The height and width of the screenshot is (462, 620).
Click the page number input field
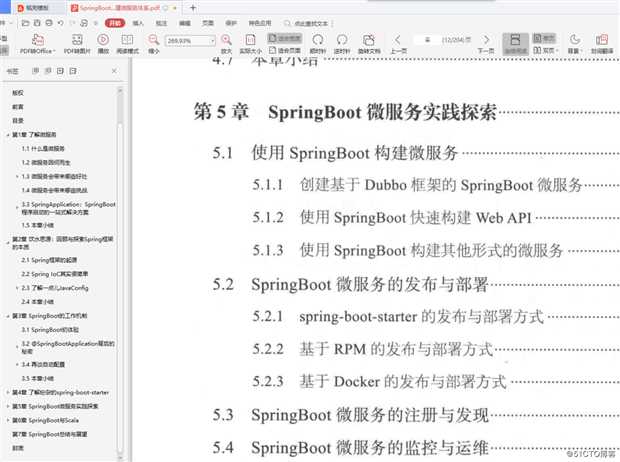pyautogui.click(x=427, y=40)
